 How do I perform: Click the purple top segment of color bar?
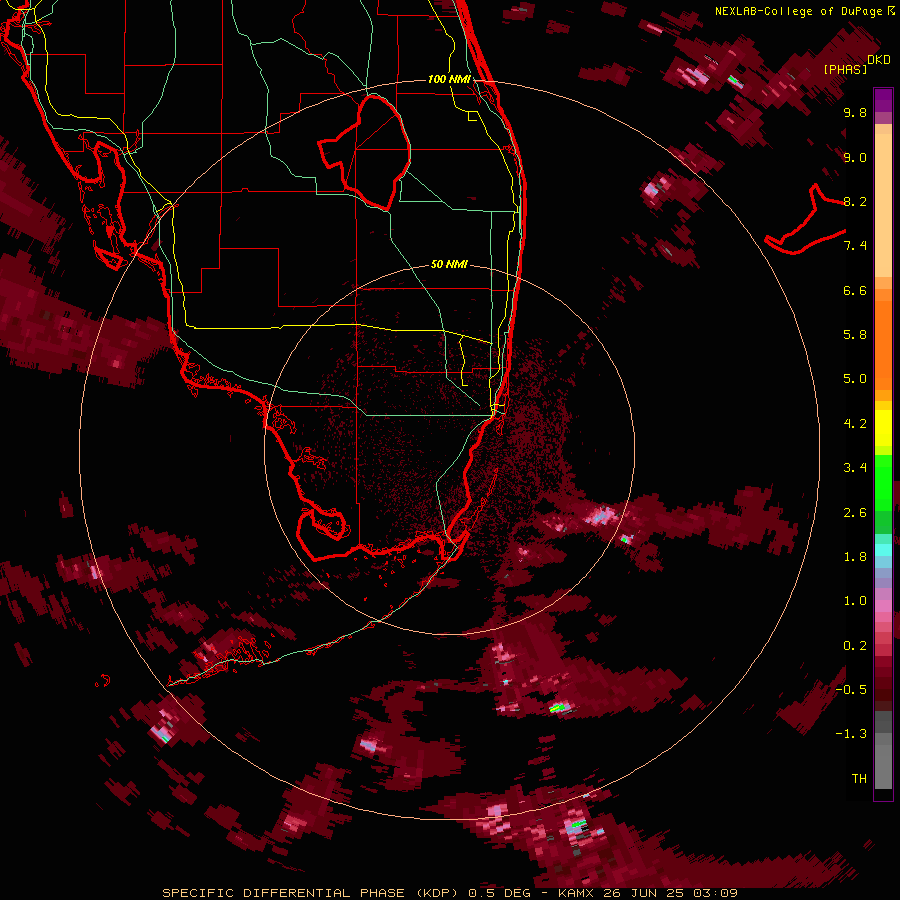883,100
